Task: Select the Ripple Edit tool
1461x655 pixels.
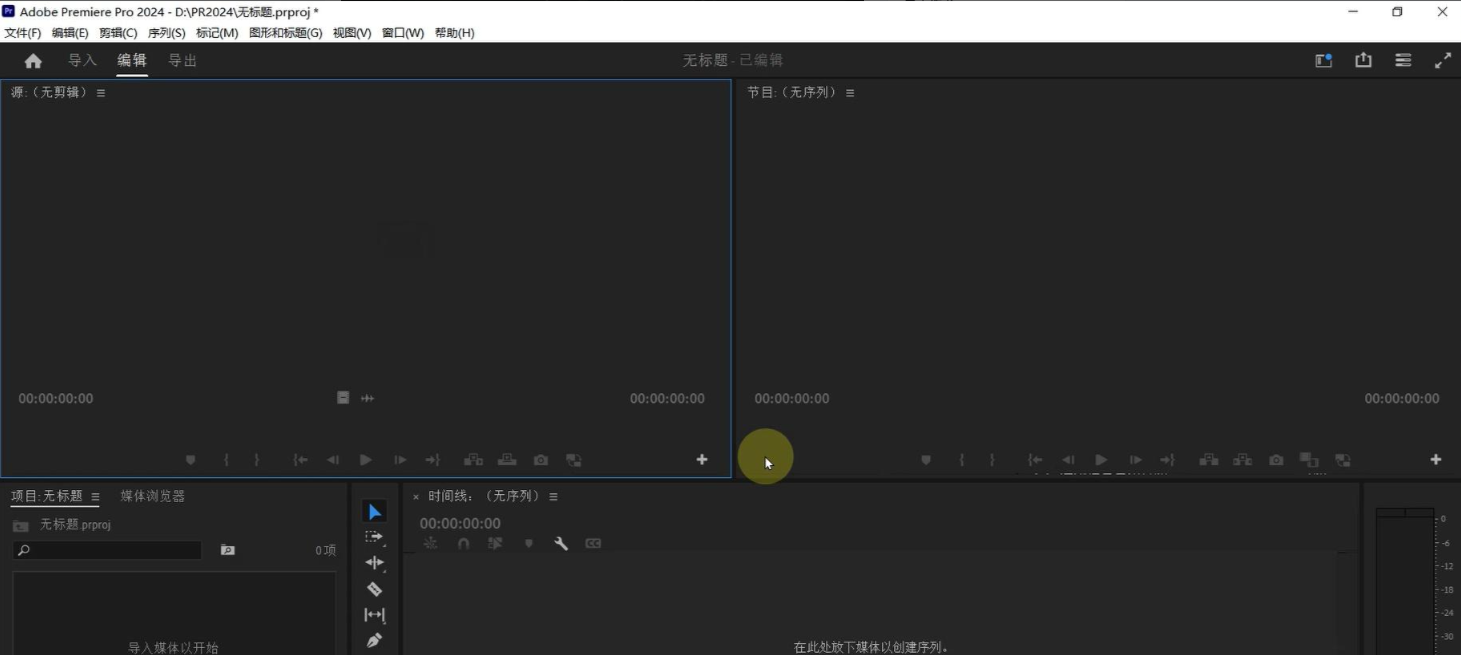Action: pos(374,563)
